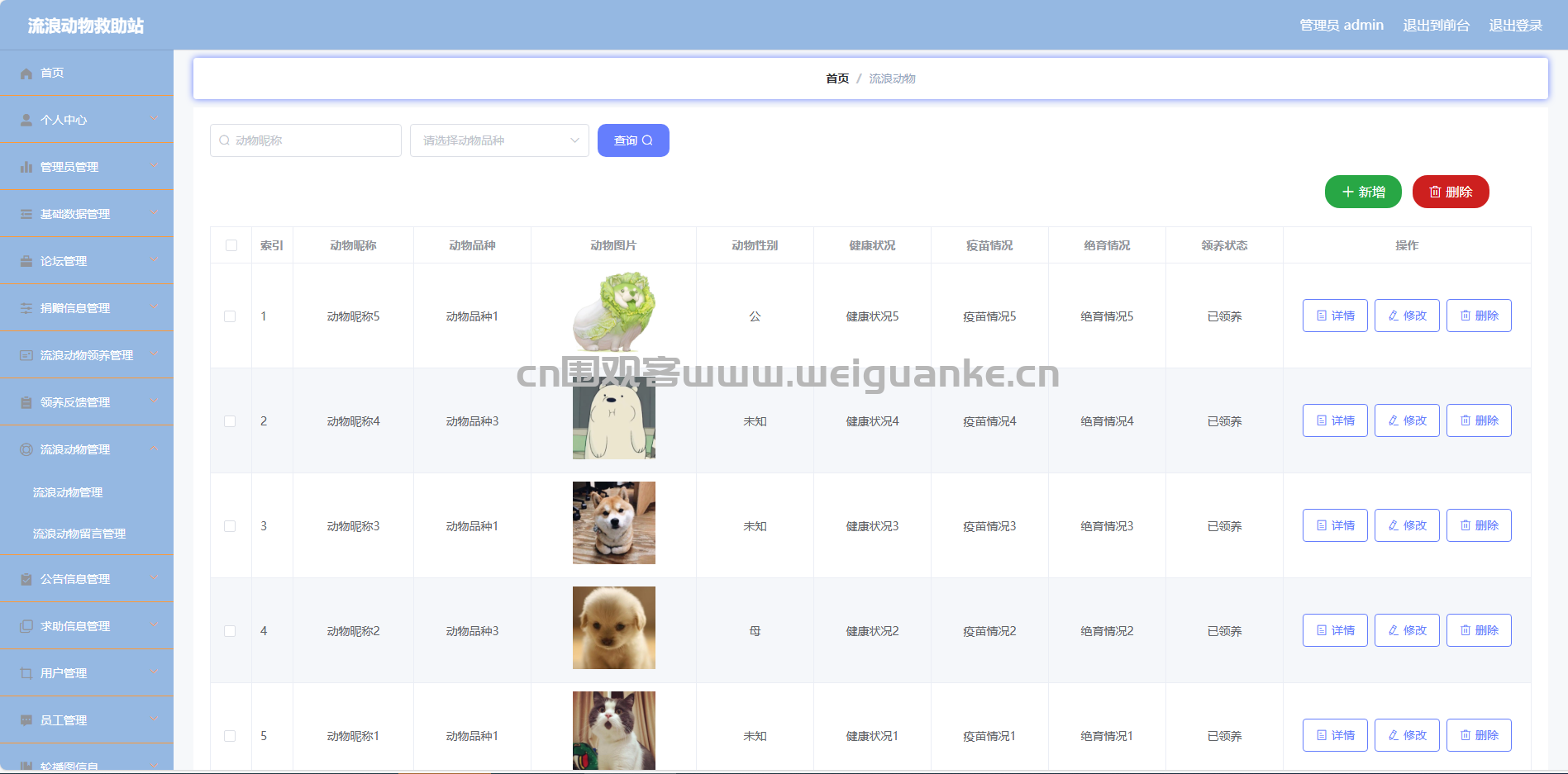Open the 领养反馈管理 menu item

[87, 403]
